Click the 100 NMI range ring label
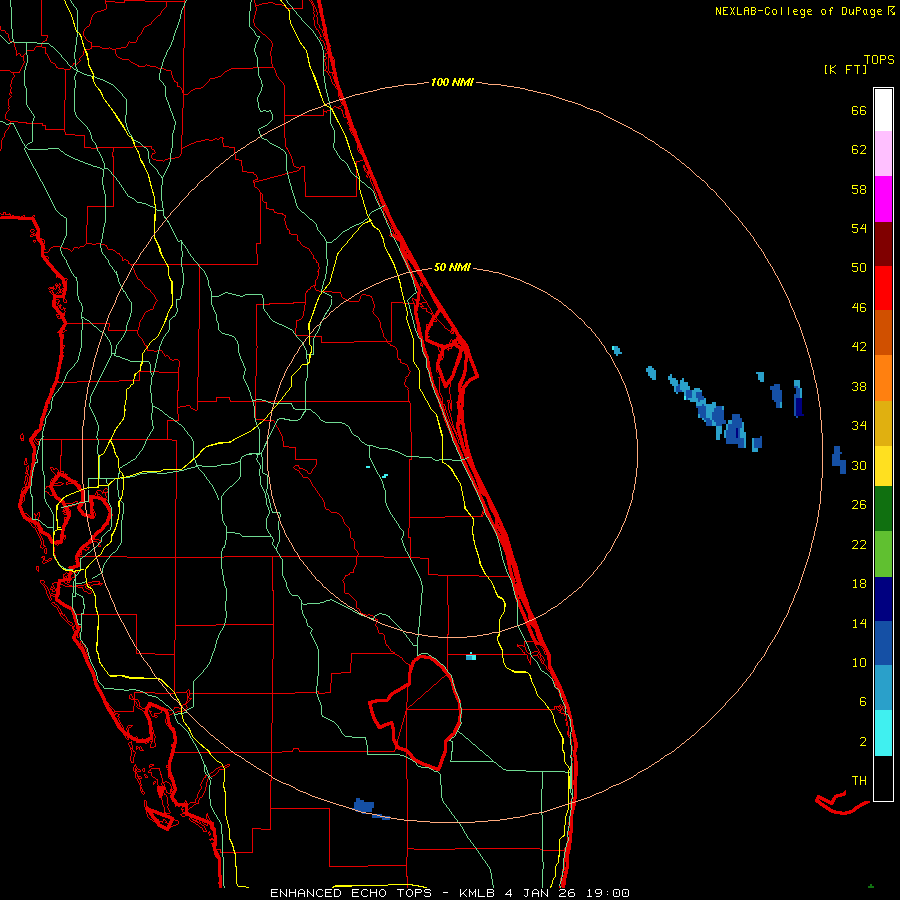This screenshot has height=900, width=900. [x=452, y=83]
